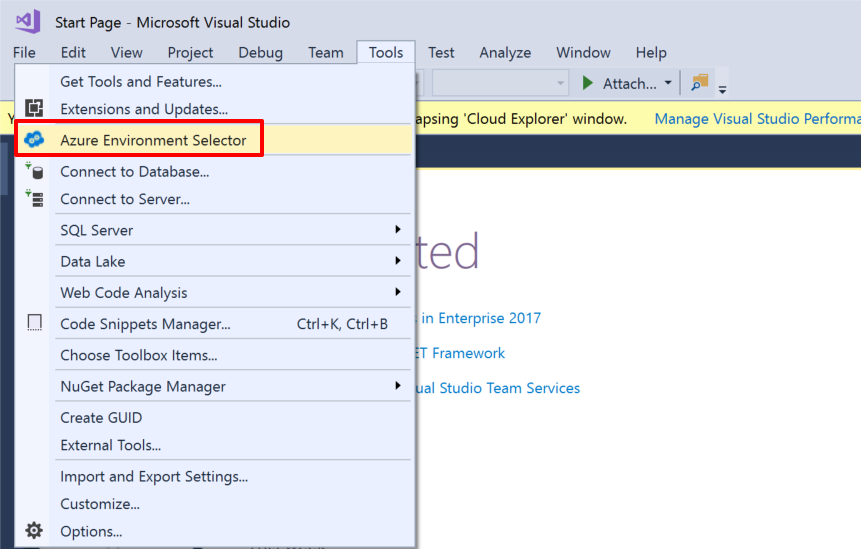The height and width of the screenshot is (549, 861).
Task: Click the Code Snippets Manager icon
Action: click(34, 323)
